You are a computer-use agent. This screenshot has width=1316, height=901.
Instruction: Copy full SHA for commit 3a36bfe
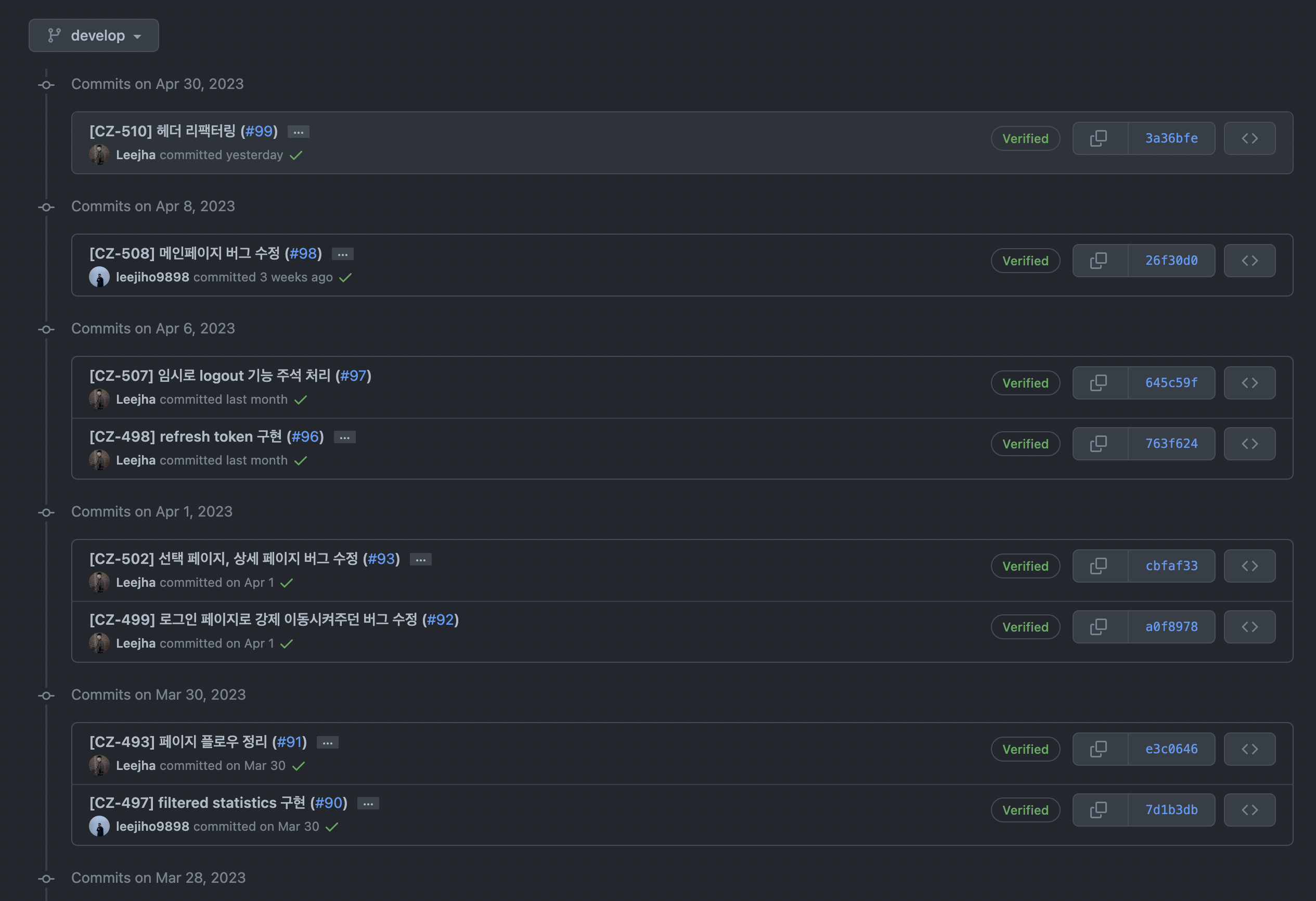[x=1099, y=138]
